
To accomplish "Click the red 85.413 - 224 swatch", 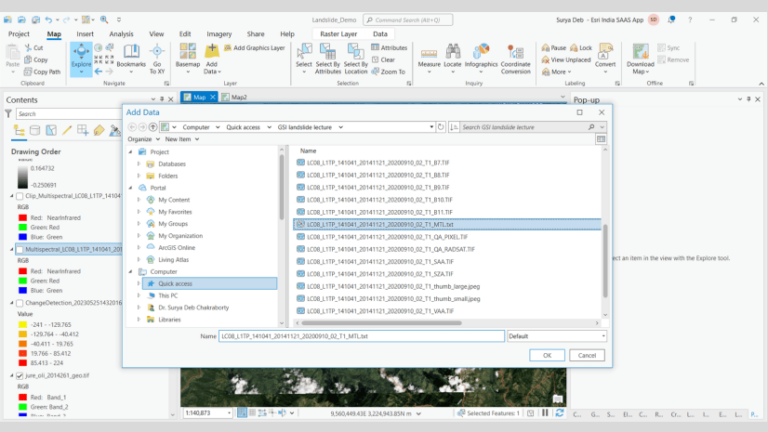I will coord(23,363).
